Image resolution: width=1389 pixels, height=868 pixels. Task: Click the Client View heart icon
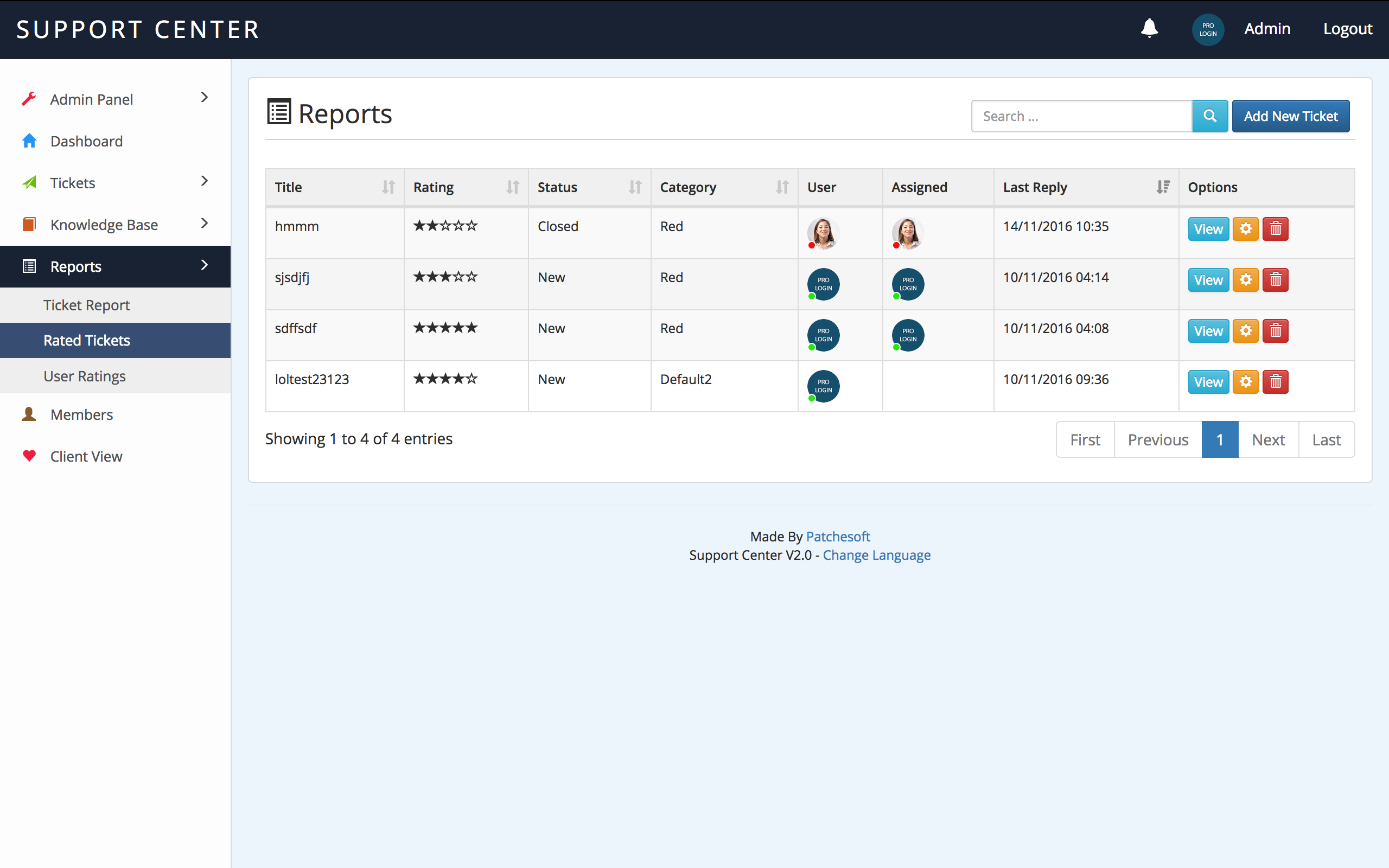[29, 456]
